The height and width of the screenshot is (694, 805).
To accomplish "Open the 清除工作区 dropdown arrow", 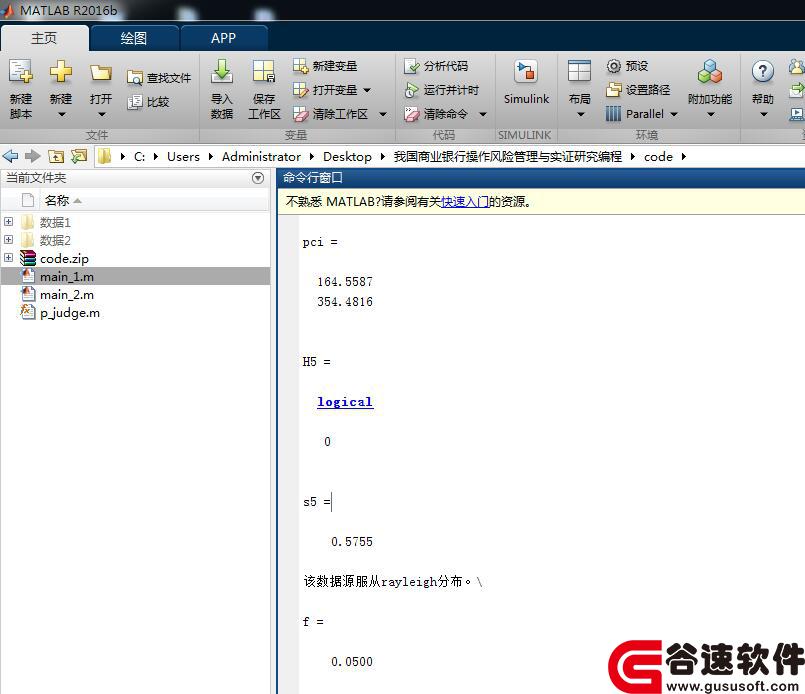I will click(x=383, y=114).
